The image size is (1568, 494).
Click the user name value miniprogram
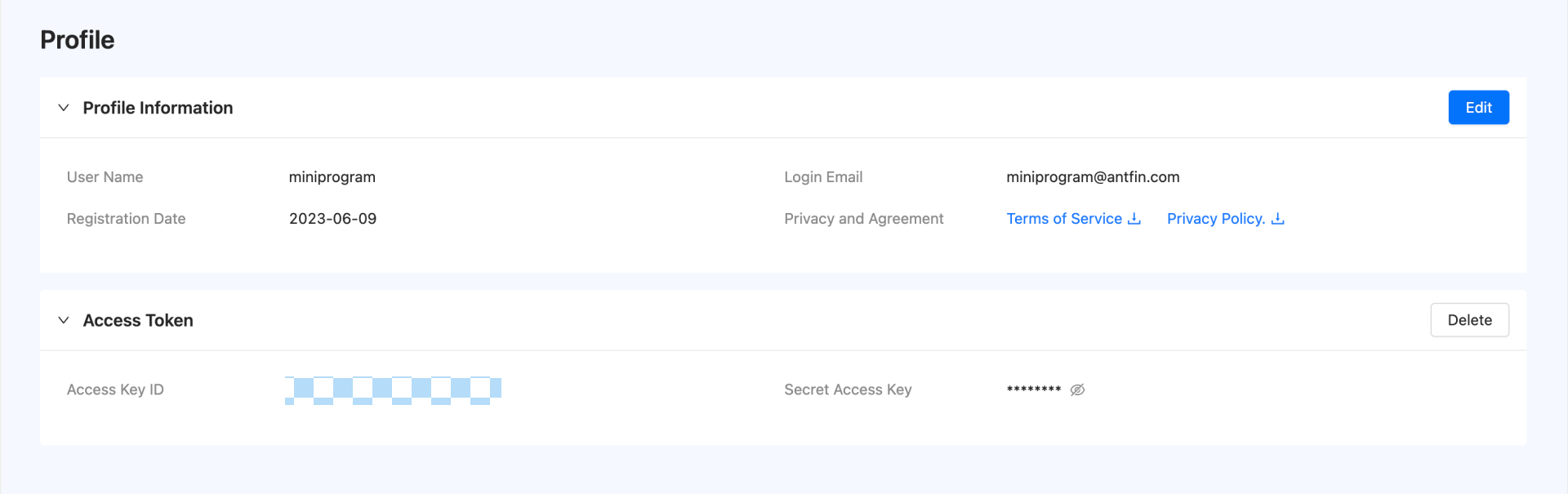tap(332, 177)
